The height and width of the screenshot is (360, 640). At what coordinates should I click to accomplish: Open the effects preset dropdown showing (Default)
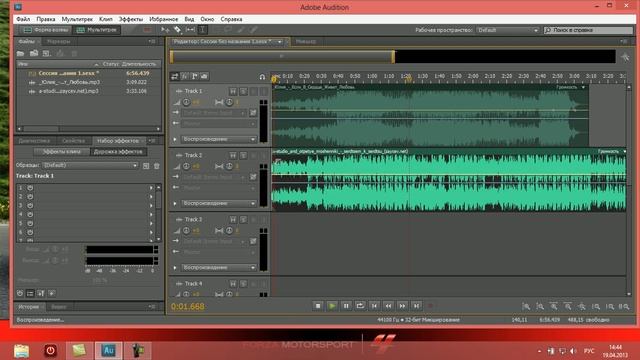click(x=90, y=165)
